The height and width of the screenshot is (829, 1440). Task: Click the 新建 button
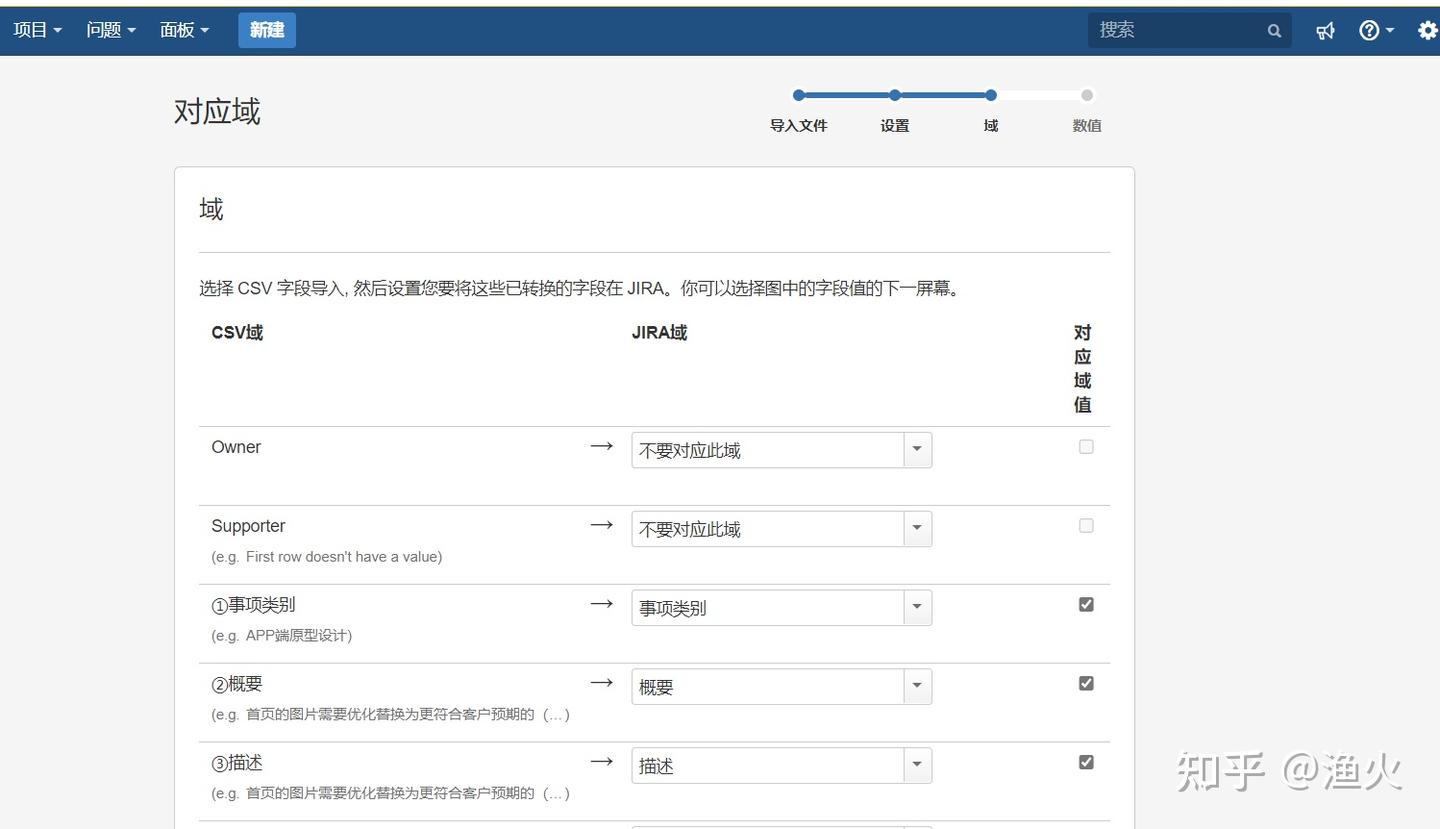[x=267, y=30]
